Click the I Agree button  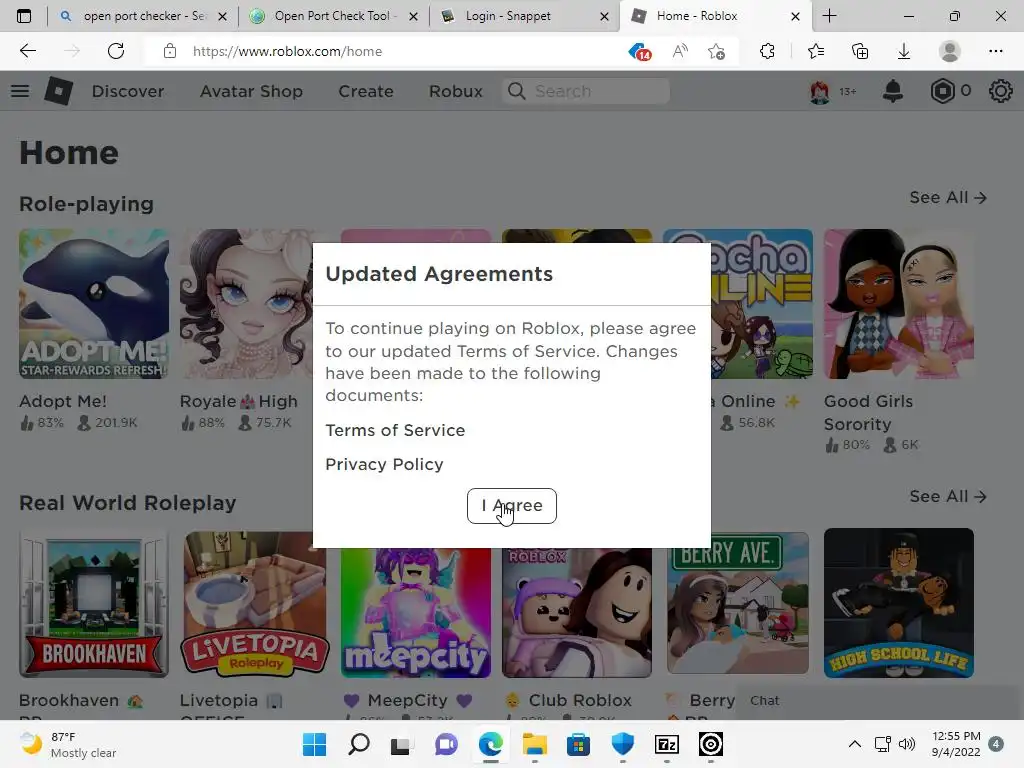511,505
